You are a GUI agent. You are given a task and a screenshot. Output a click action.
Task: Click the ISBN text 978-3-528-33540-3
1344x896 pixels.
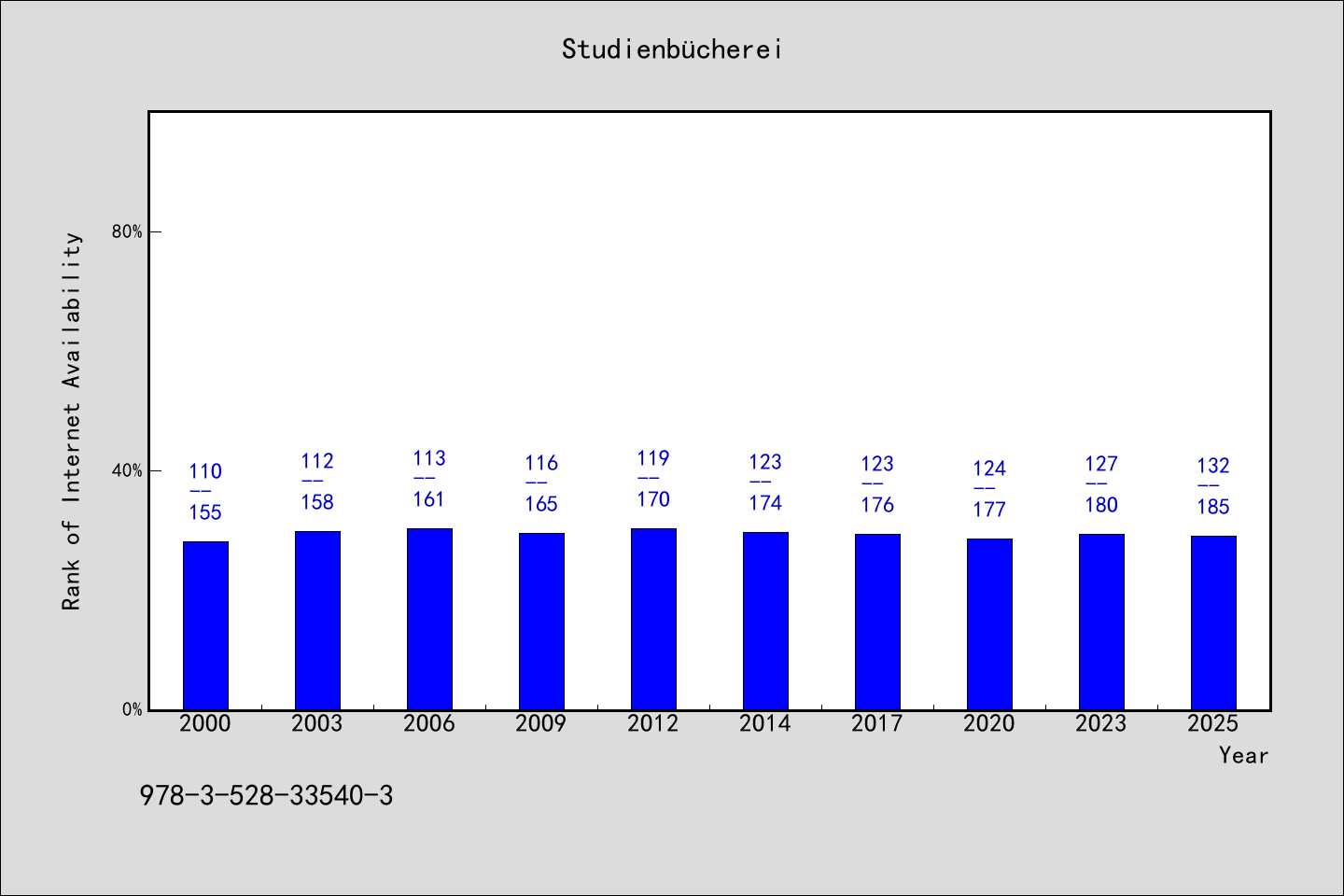point(267,795)
